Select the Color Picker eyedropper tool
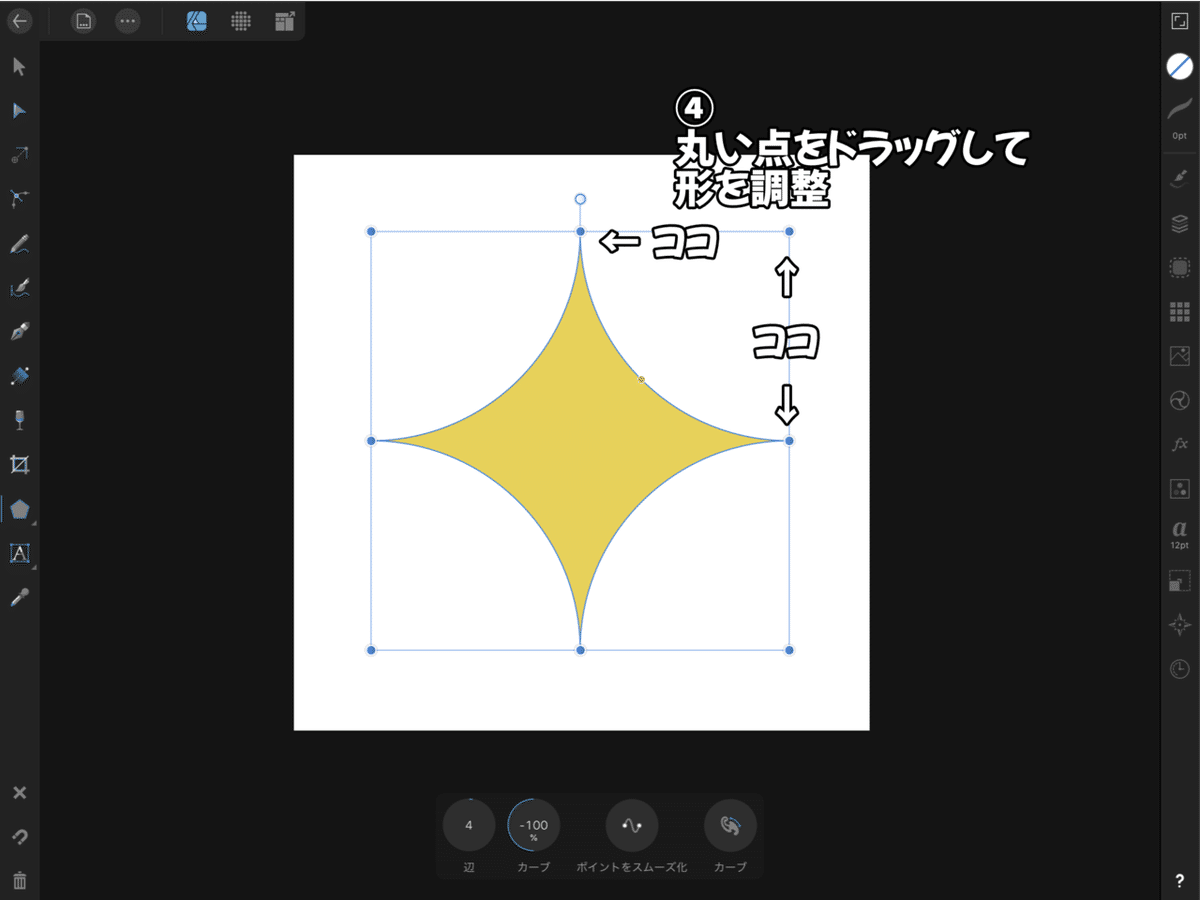This screenshot has width=1200, height=900. pyautogui.click(x=18, y=596)
